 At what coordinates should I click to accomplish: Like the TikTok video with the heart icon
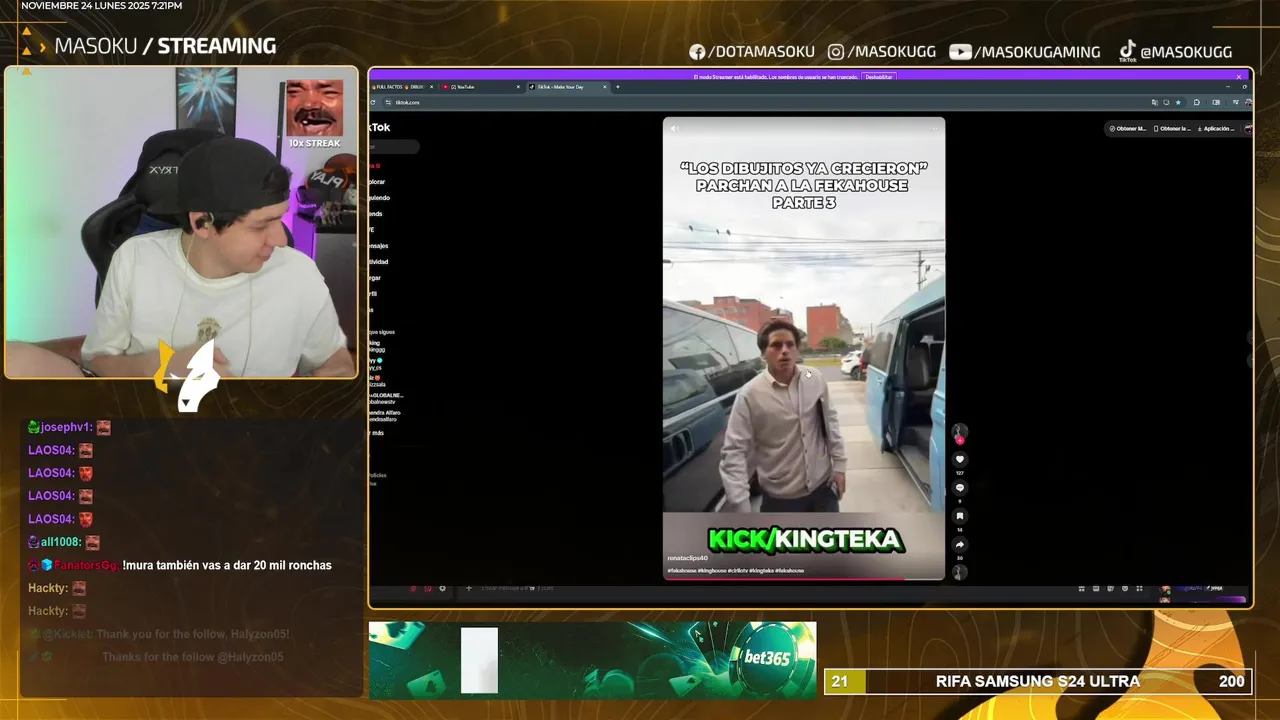coord(960,460)
